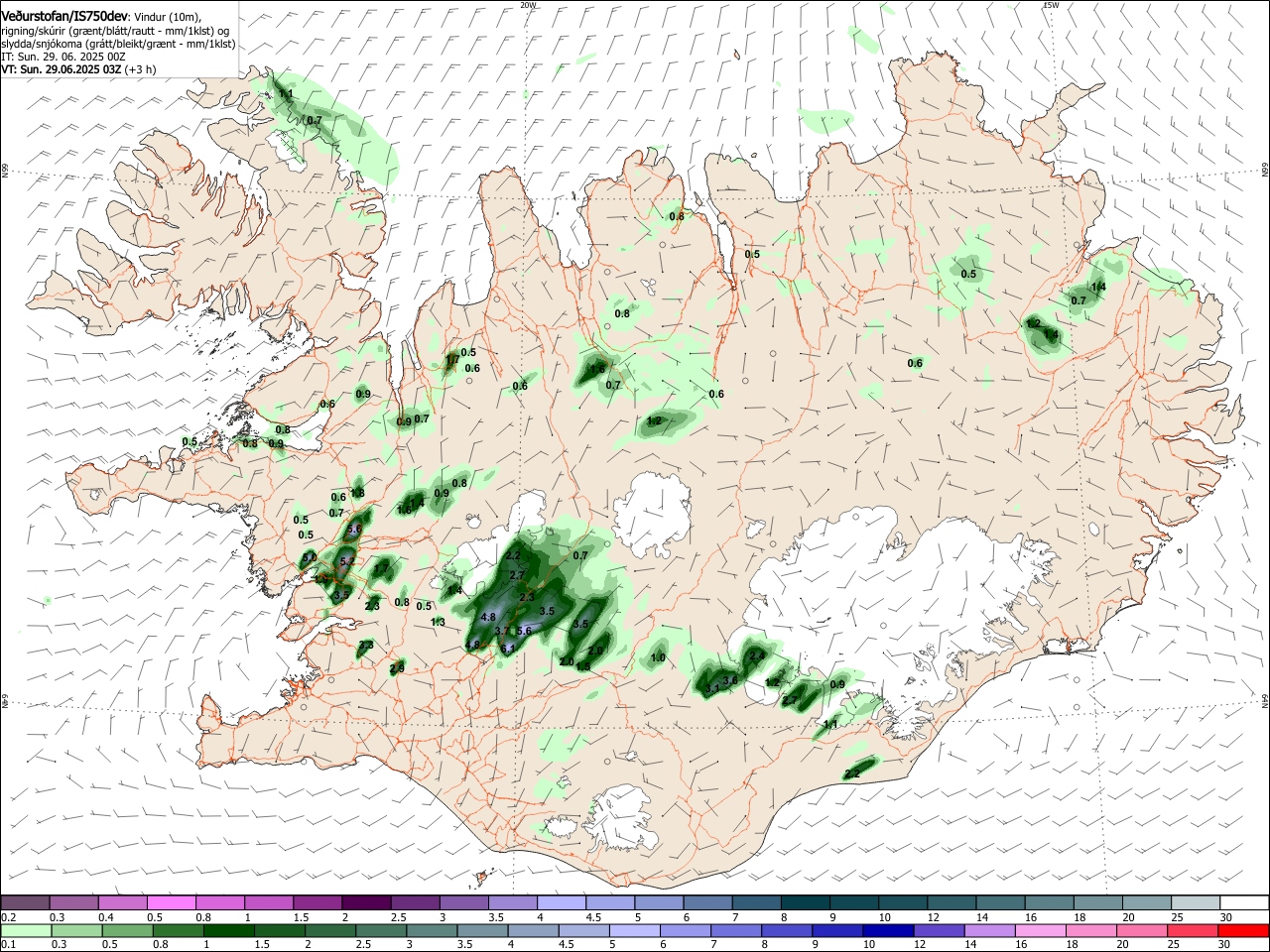Select the IT: Sun. 29. 06. 2025 00Z line

coord(63,58)
